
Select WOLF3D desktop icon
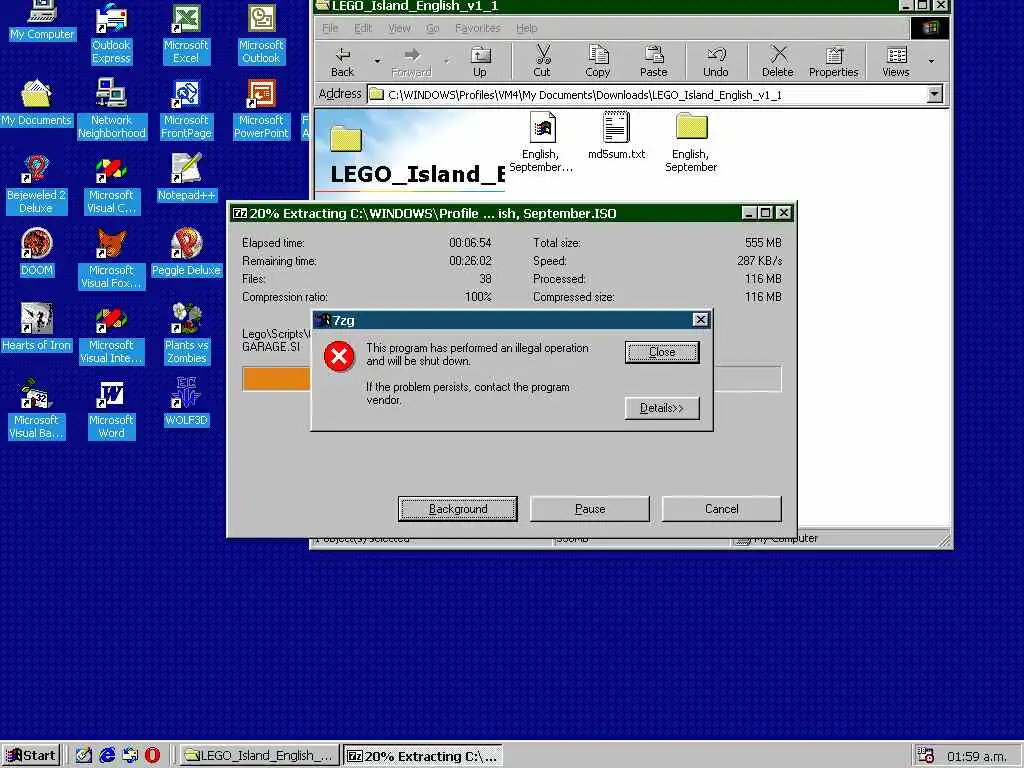[186, 402]
